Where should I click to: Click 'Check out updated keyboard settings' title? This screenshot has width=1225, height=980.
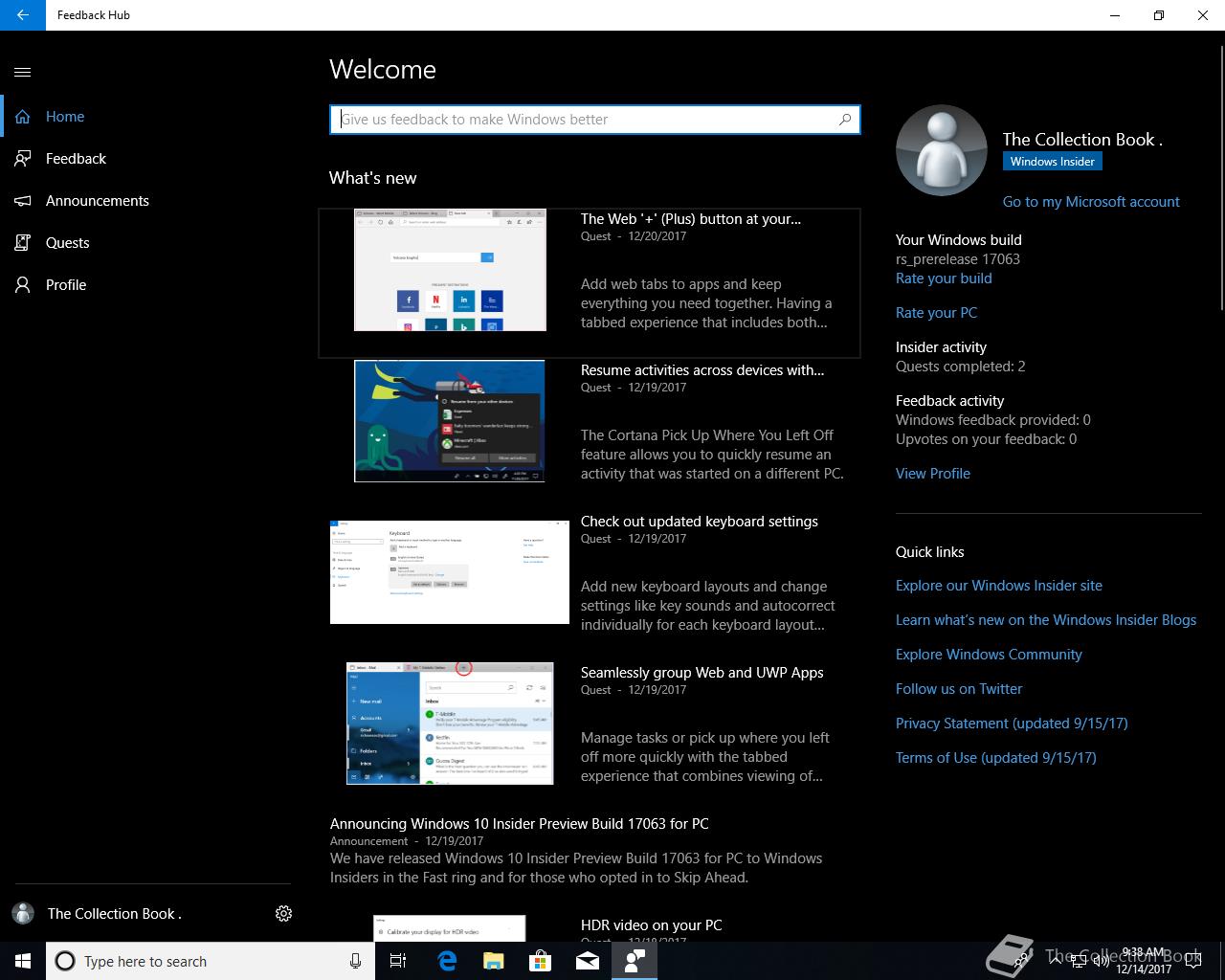(700, 522)
